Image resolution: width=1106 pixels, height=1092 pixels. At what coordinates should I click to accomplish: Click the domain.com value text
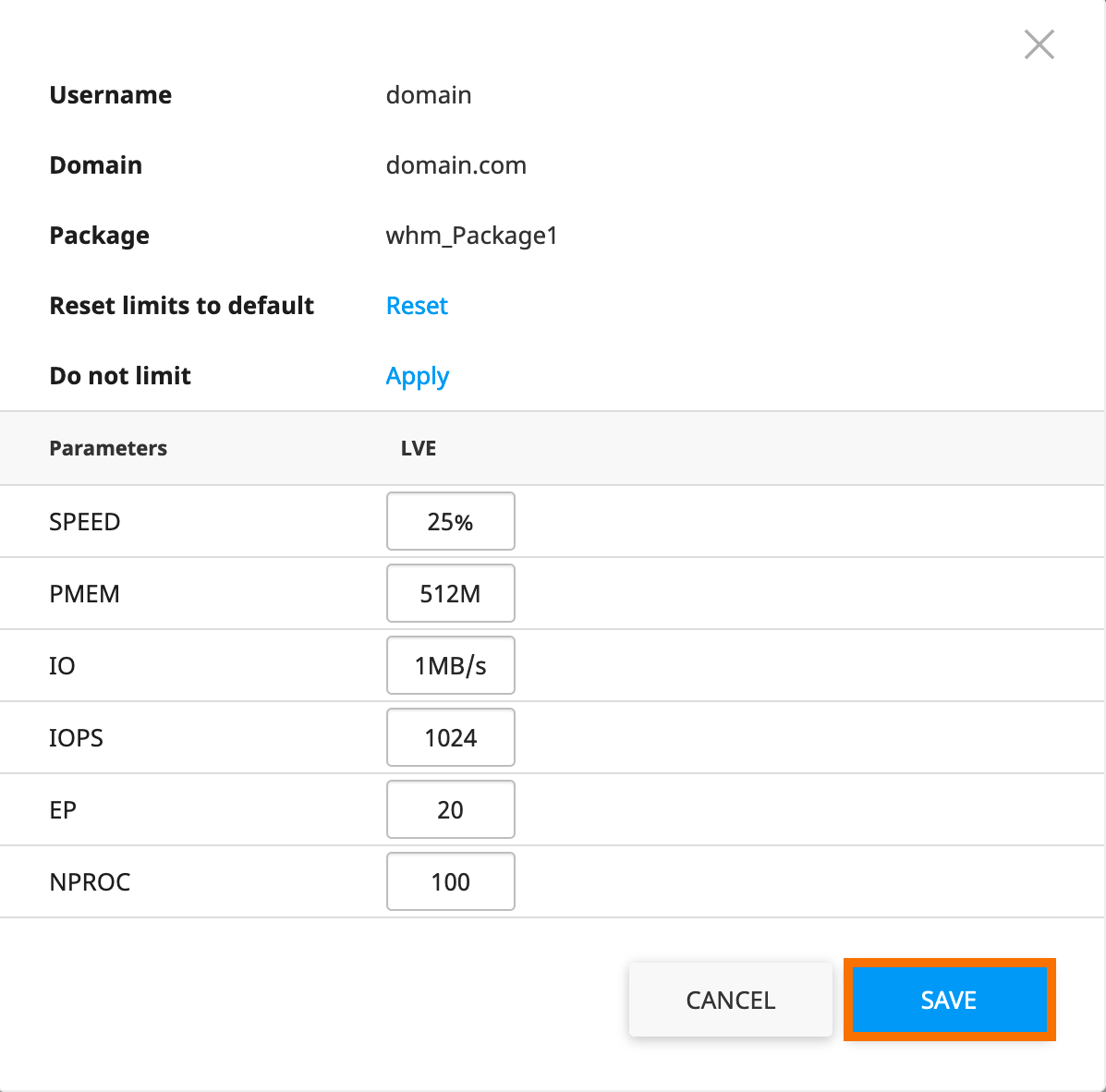click(456, 165)
